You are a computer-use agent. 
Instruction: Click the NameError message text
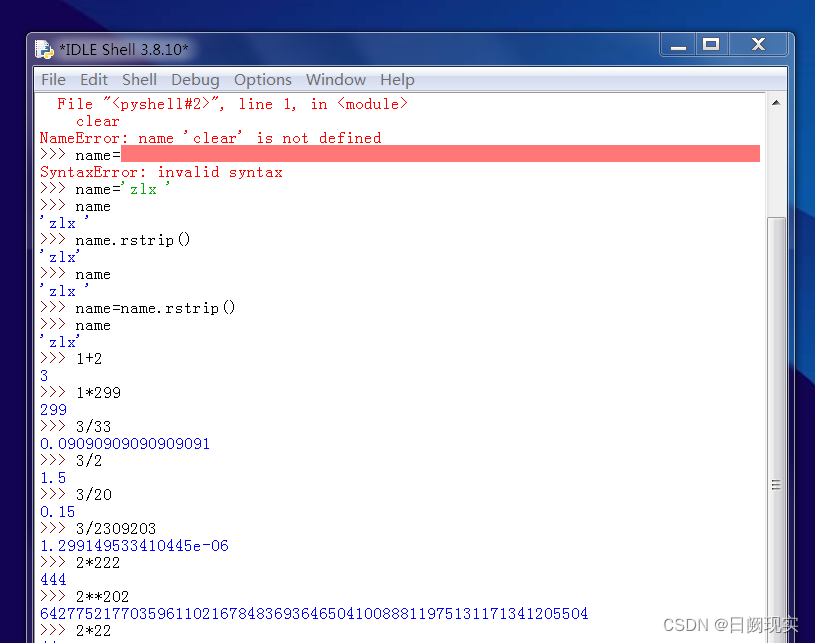pyautogui.click(x=210, y=138)
